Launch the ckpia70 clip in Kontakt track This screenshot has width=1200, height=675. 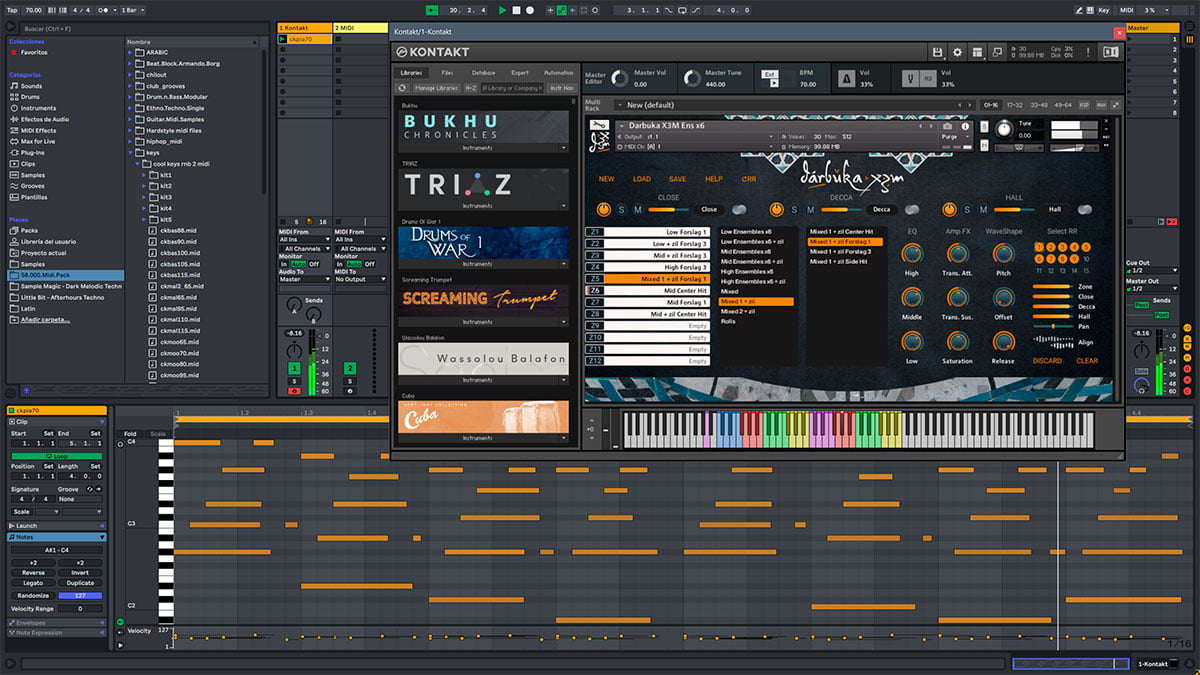283,39
